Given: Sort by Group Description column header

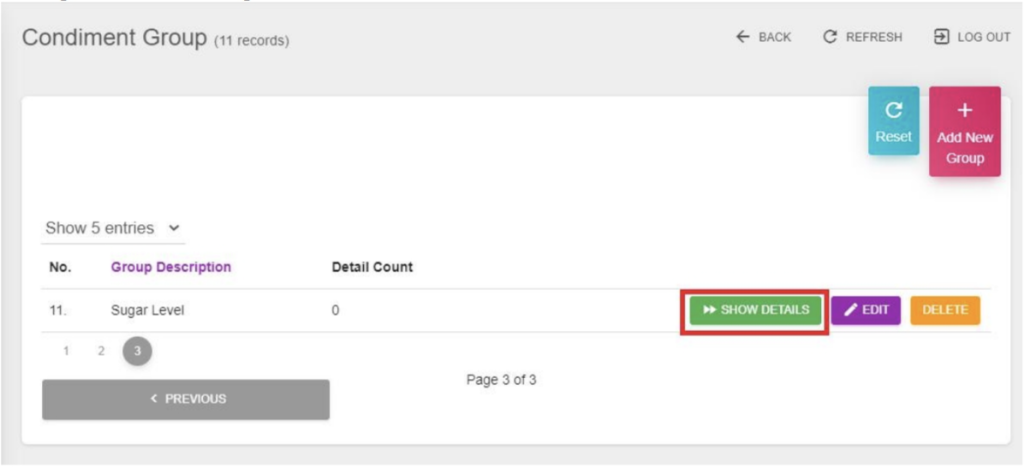Looking at the screenshot, I should (x=170, y=267).
